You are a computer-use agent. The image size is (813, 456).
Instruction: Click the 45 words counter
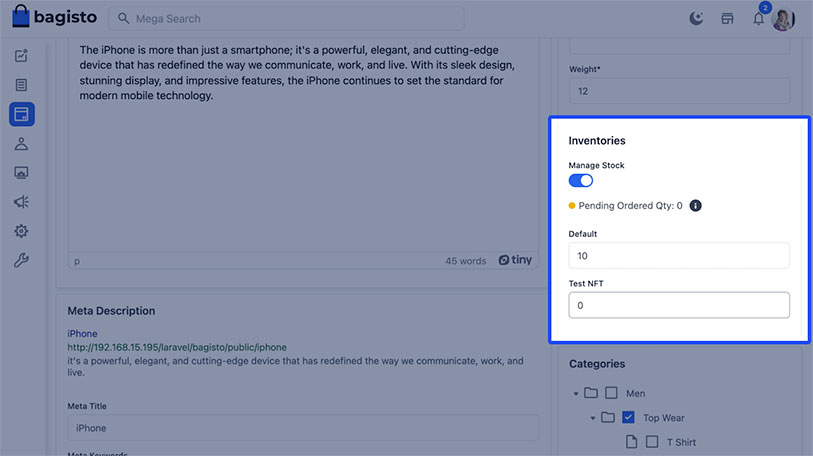tap(466, 261)
